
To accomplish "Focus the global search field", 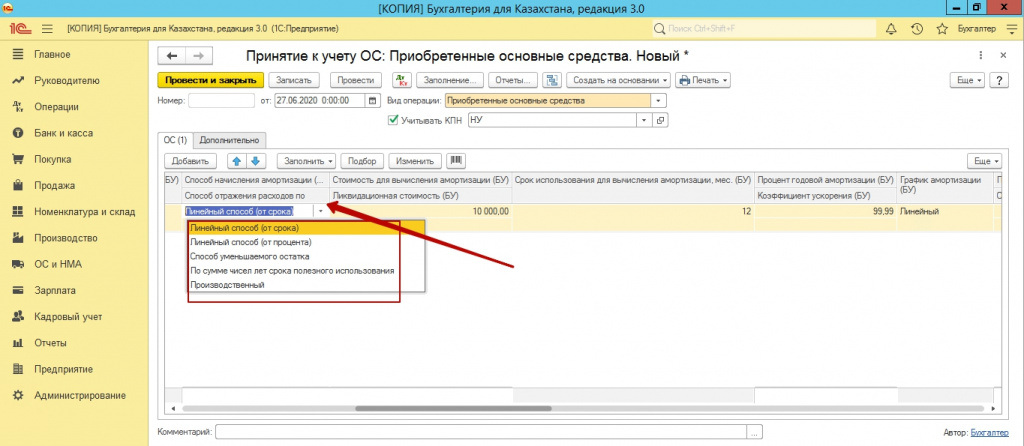I will pyautogui.click(x=764, y=29).
